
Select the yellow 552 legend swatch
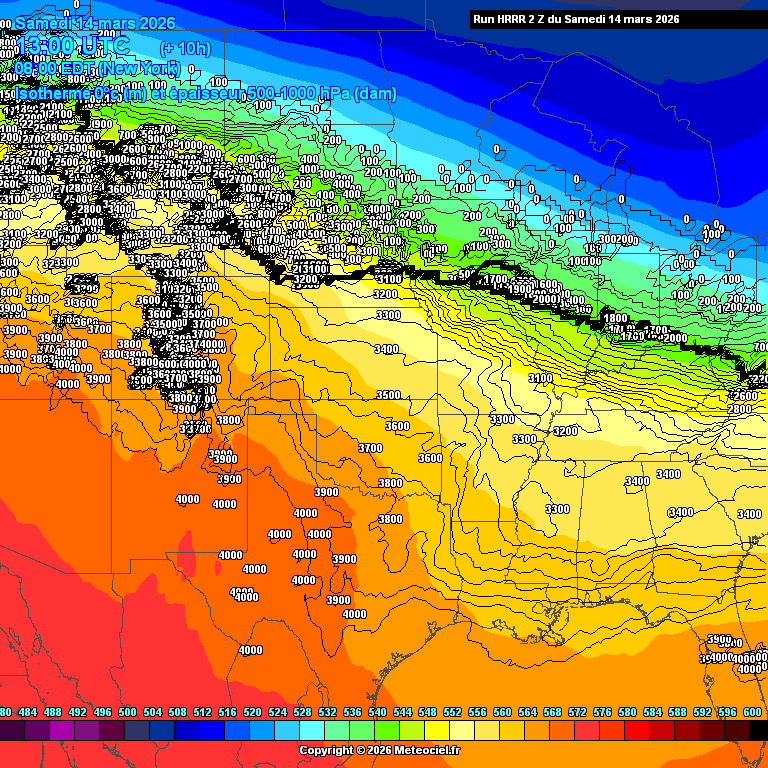(462, 731)
